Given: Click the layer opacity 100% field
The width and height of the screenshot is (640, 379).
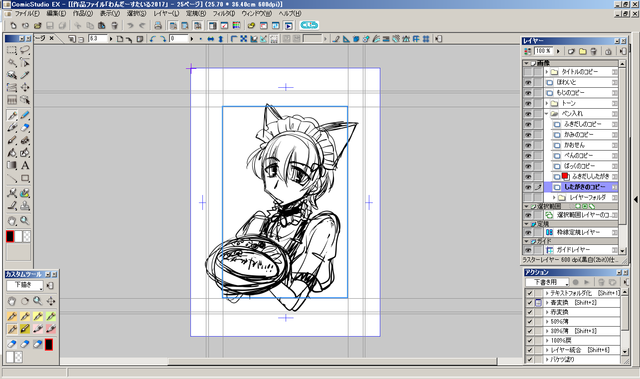Looking at the screenshot, I should pyautogui.click(x=543, y=51).
